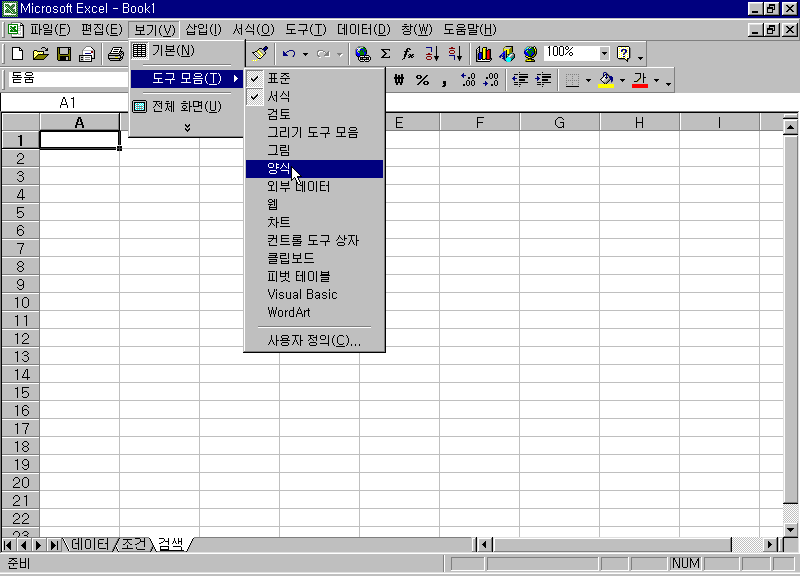Click the Print icon in toolbar
This screenshot has height=576, width=800.
click(115, 53)
